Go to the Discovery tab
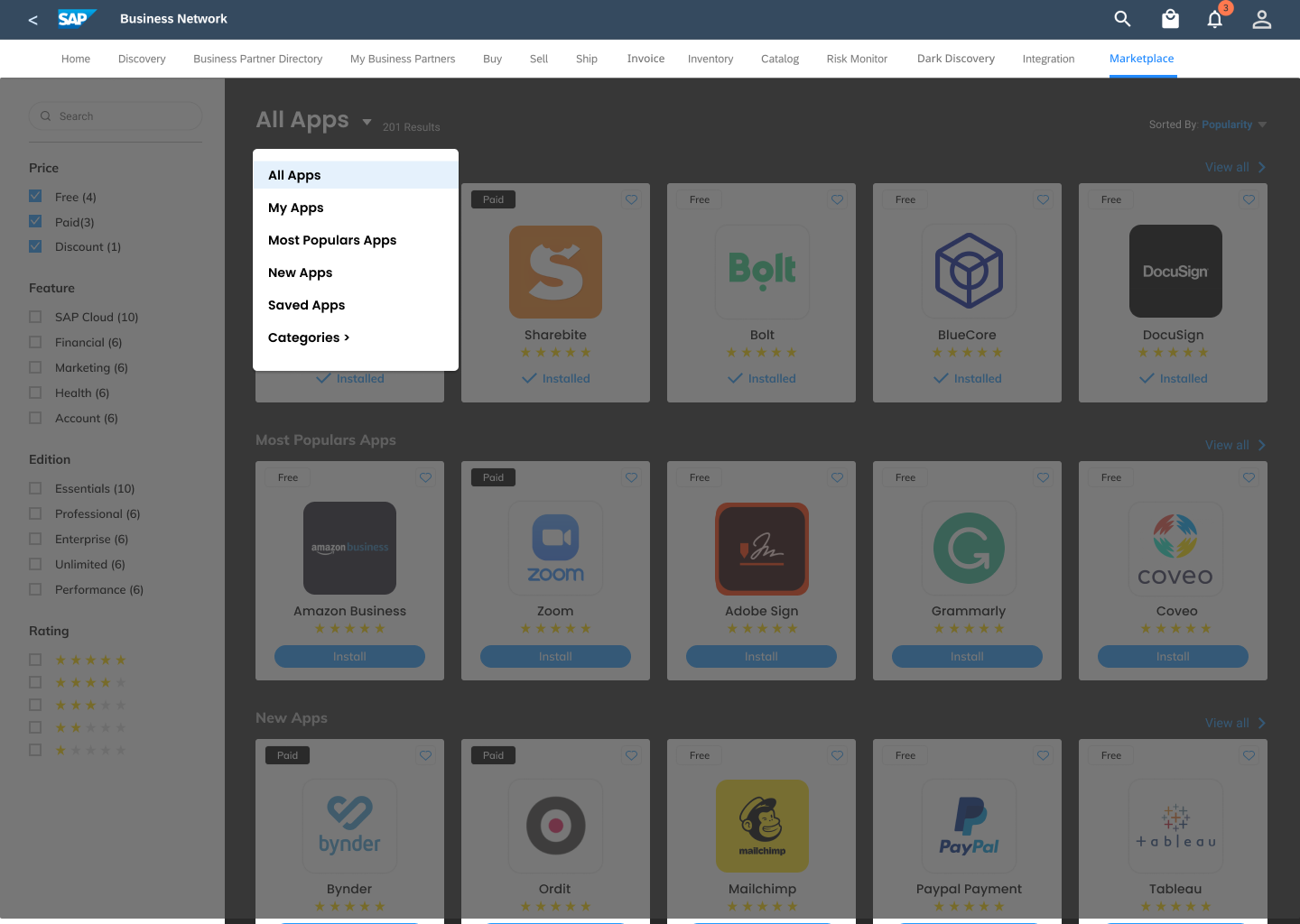Screen dimensions: 1300x924 [x=142, y=59]
